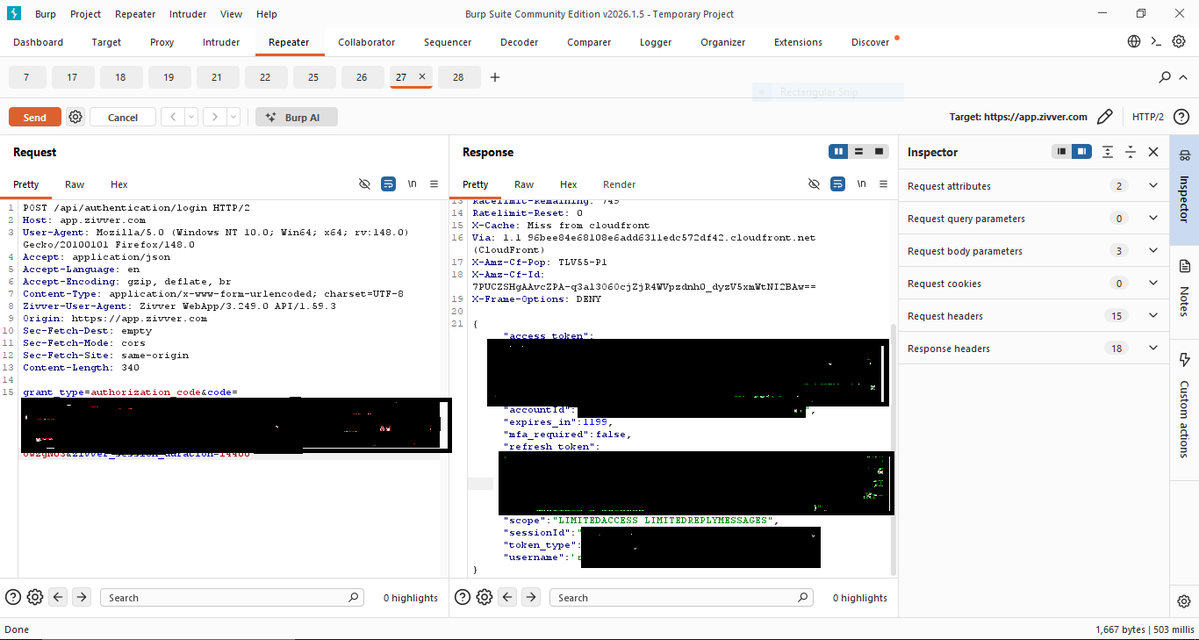This screenshot has height=640, width=1199.
Task: Switch Inspector to left-docked layout icon
Action: pyautogui.click(x=1061, y=152)
